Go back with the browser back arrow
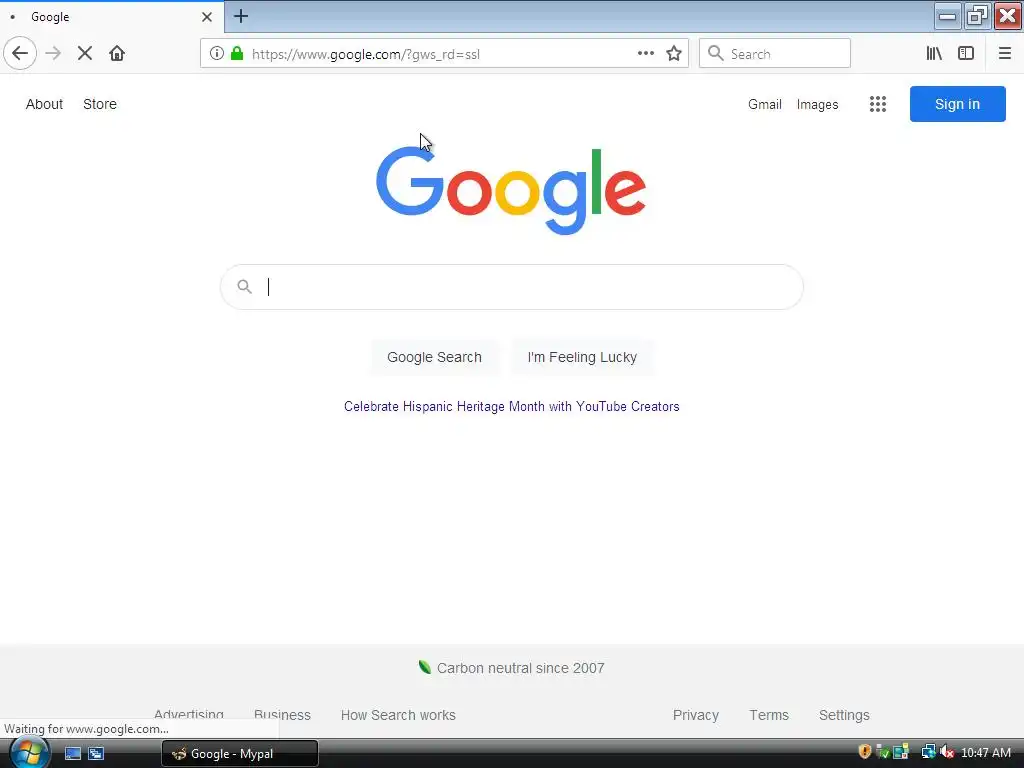 (20, 54)
